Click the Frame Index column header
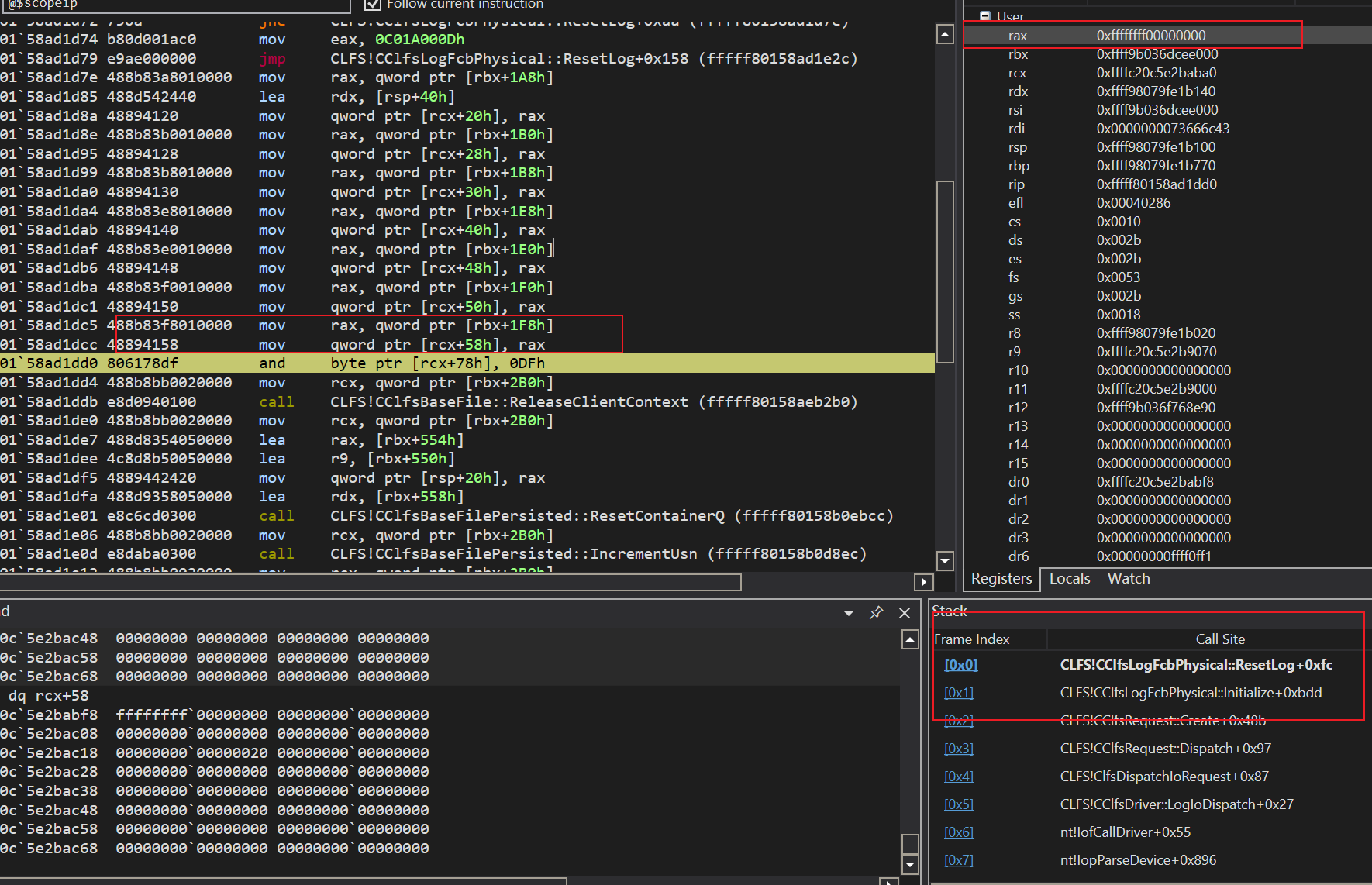The image size is (1372, 885). tap(972, 639)
